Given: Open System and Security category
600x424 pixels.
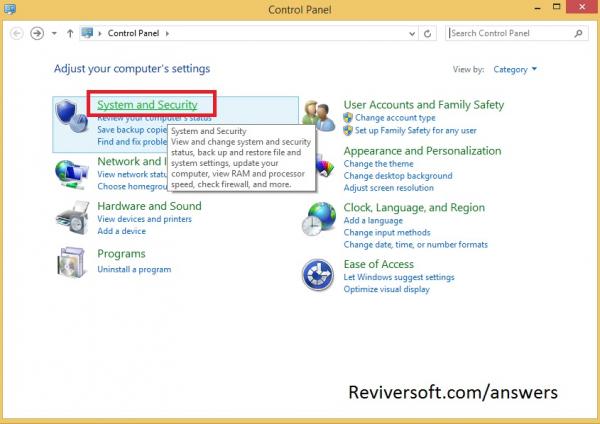Looking at the screenshot, I should click(147, 104).
